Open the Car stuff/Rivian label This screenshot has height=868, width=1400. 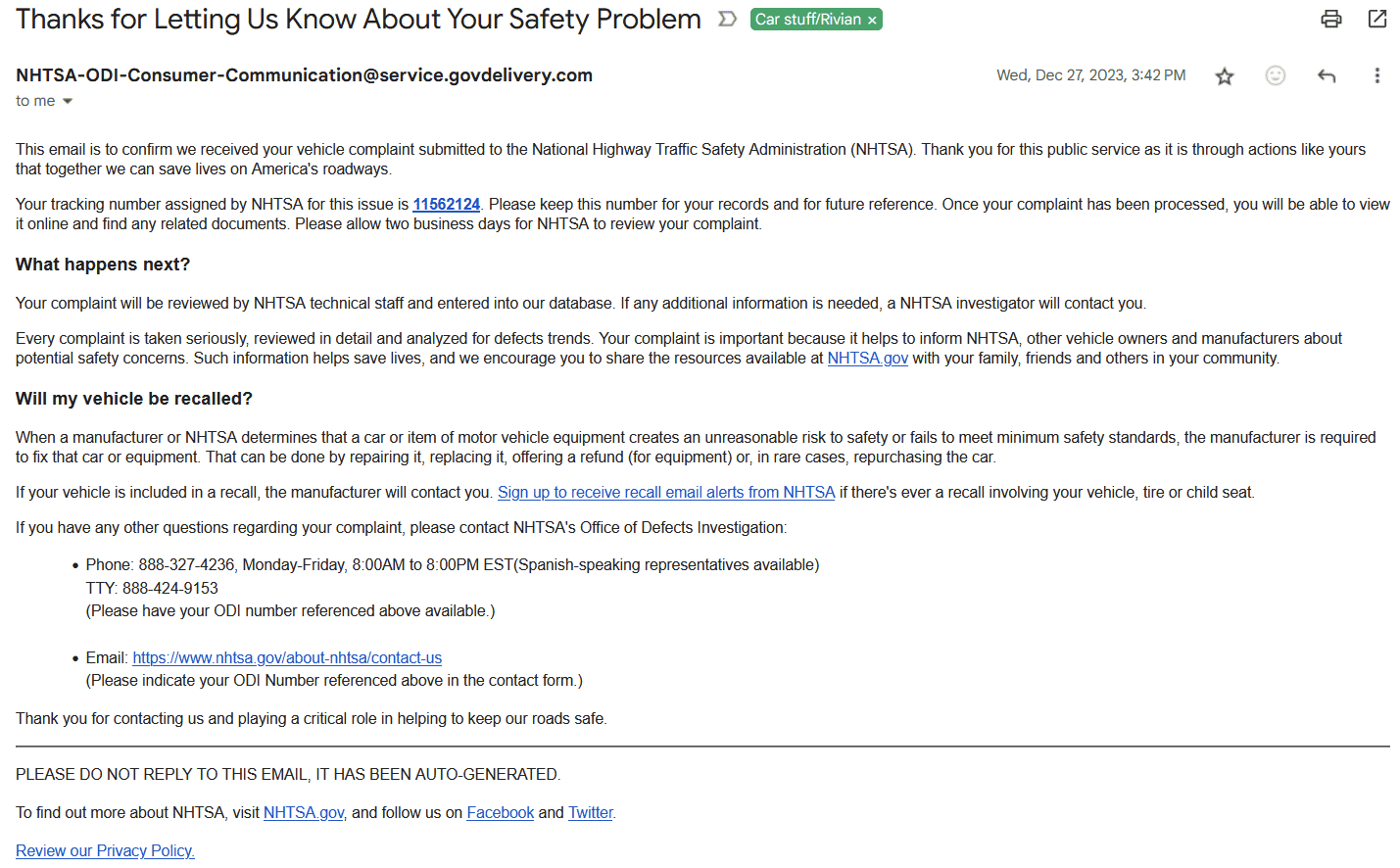coord(807,20)
